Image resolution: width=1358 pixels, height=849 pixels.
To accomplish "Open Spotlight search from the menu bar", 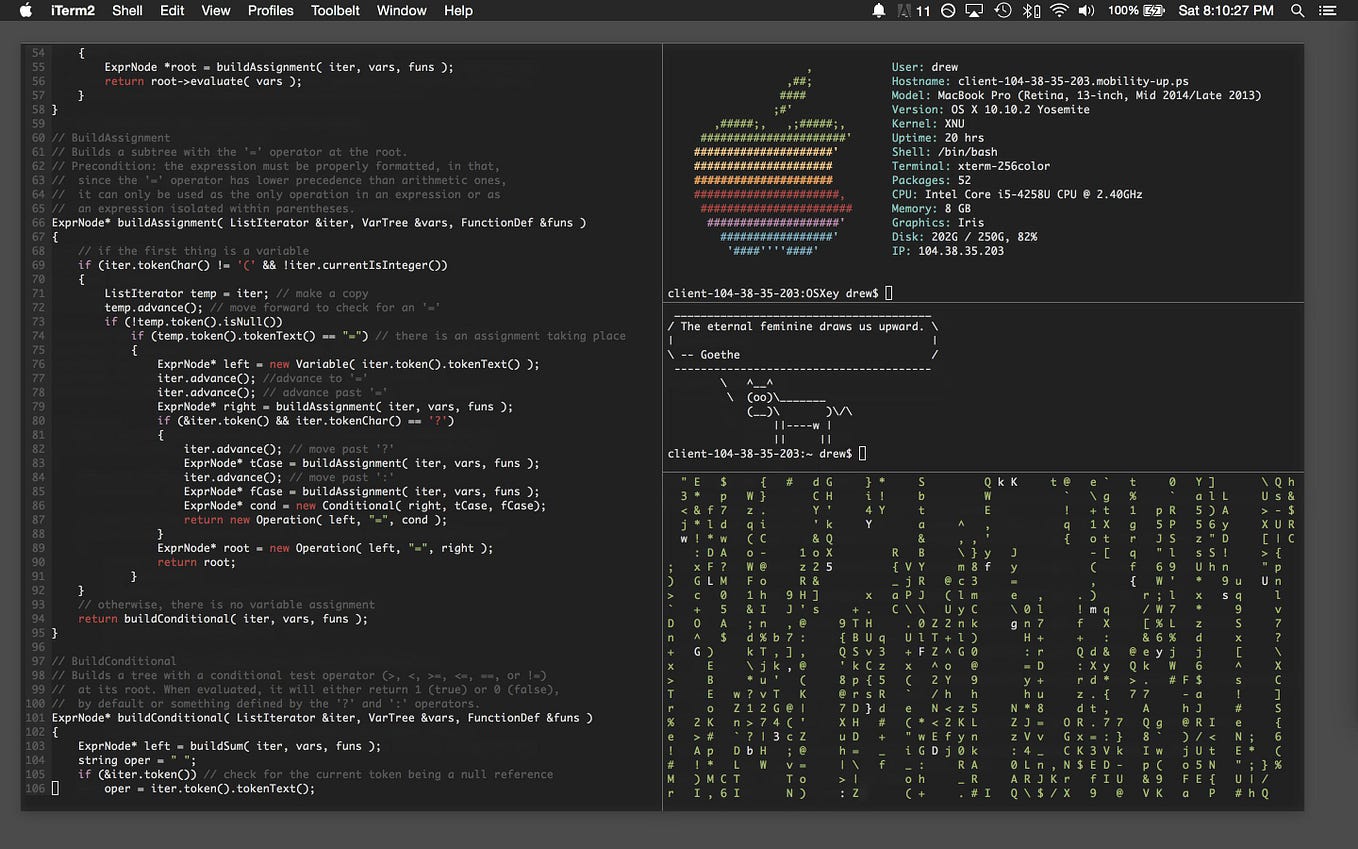I will (1297, 11).
